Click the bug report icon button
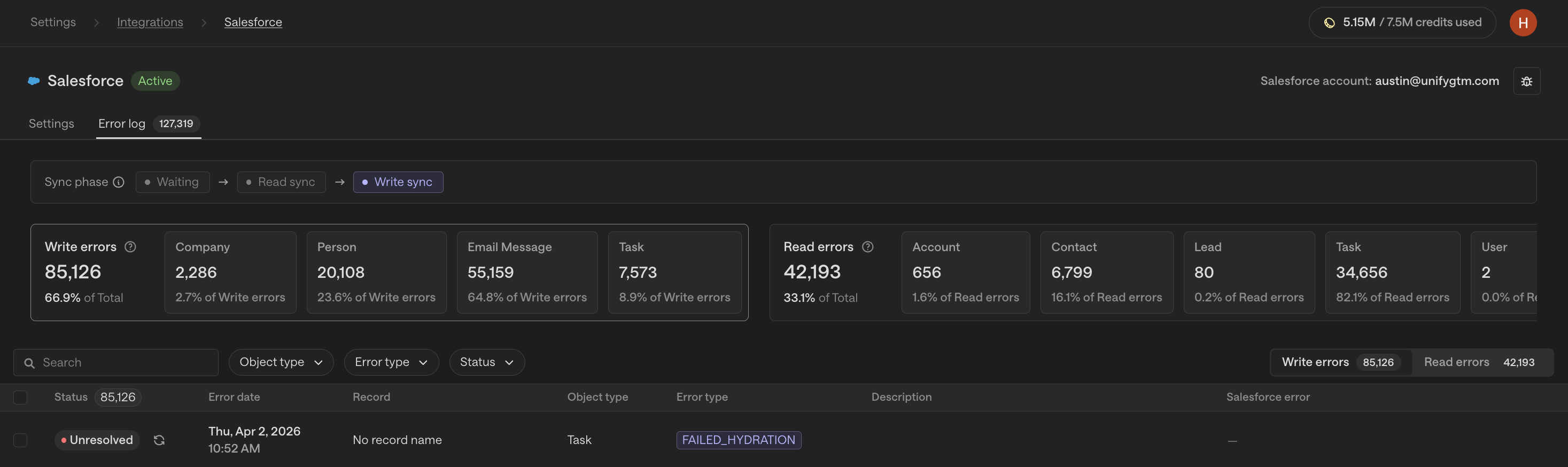1568x467 pixels. point(1527,81)
